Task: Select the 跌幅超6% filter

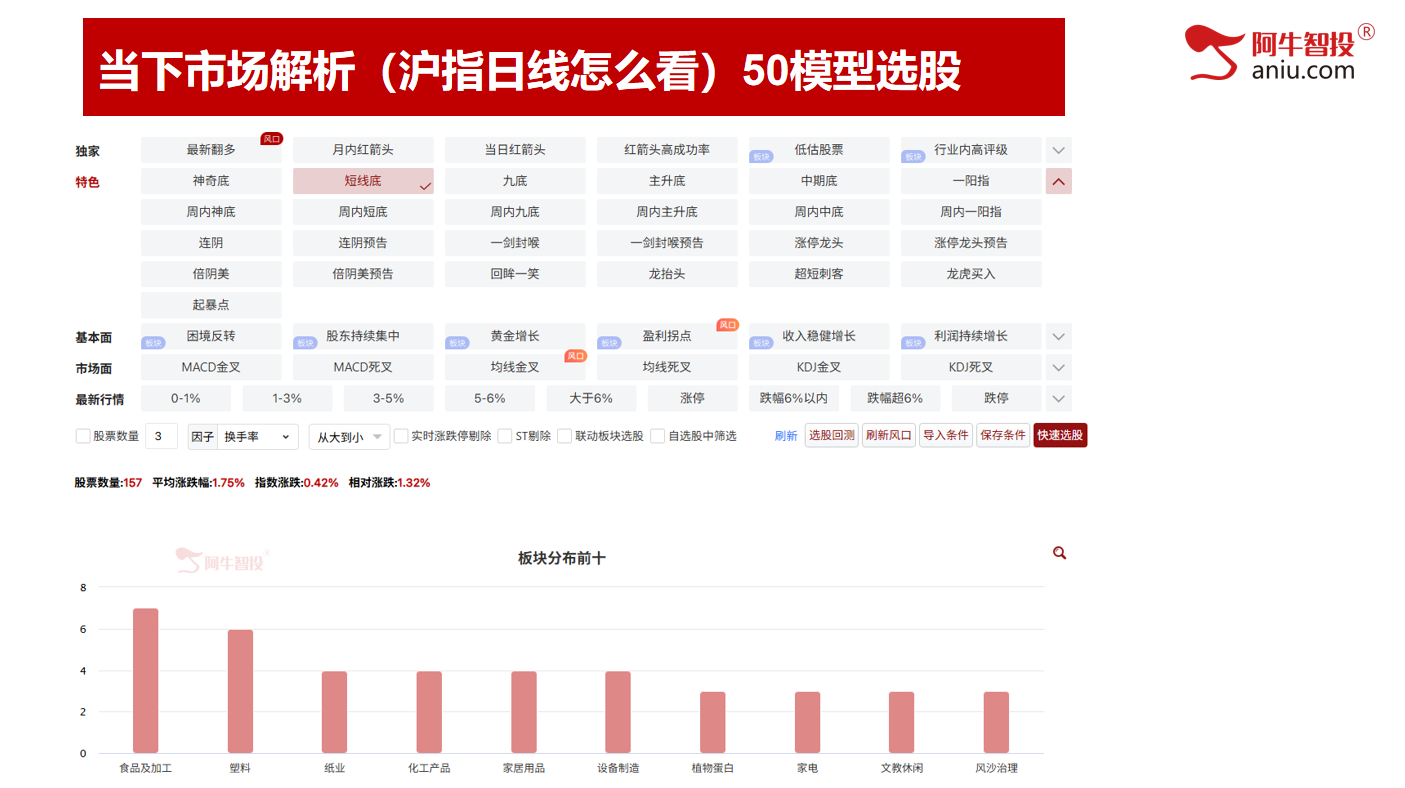Action: (x=895, y=398)
